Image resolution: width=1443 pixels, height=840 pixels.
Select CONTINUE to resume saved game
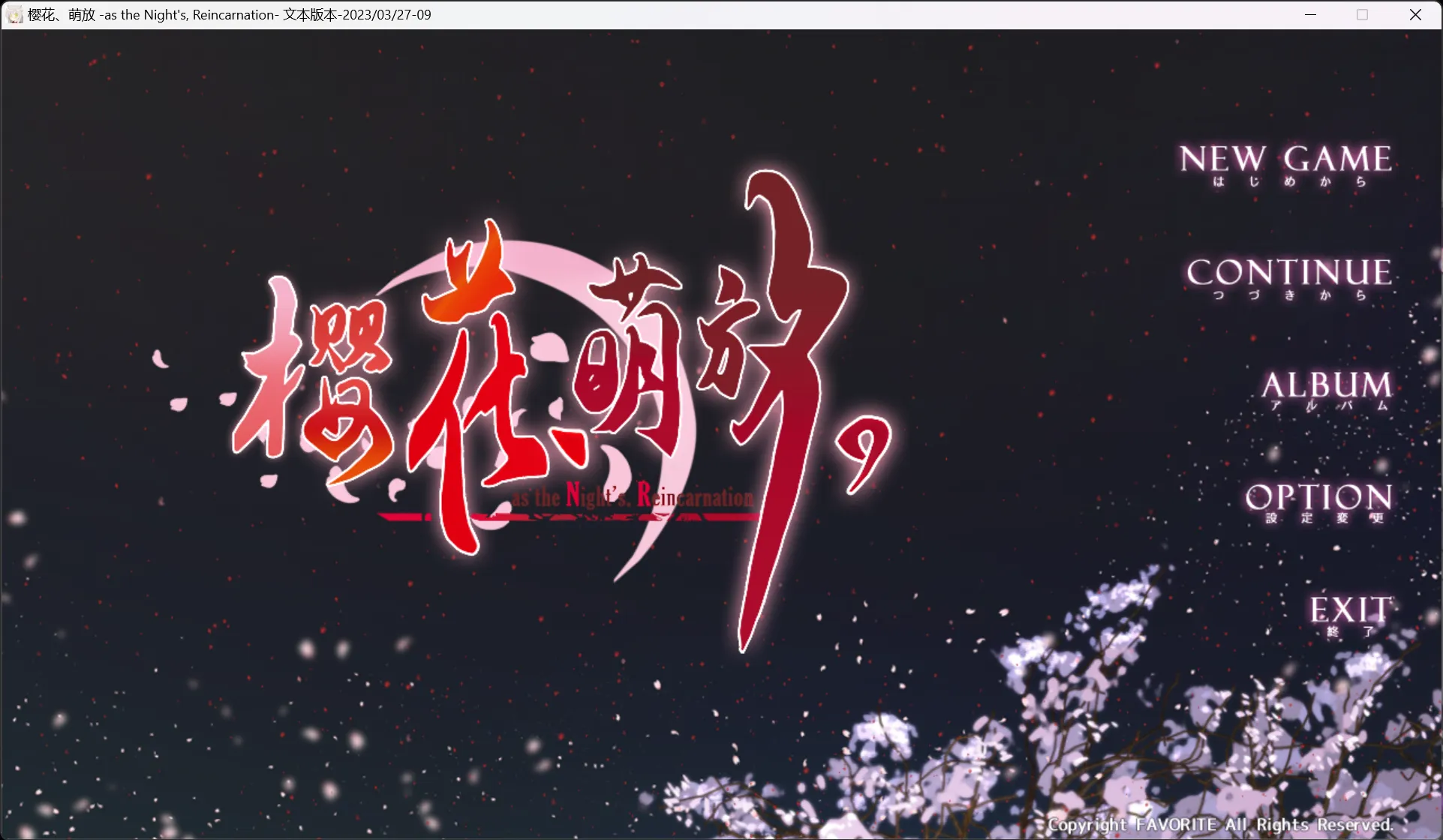tap(1289, 278)
